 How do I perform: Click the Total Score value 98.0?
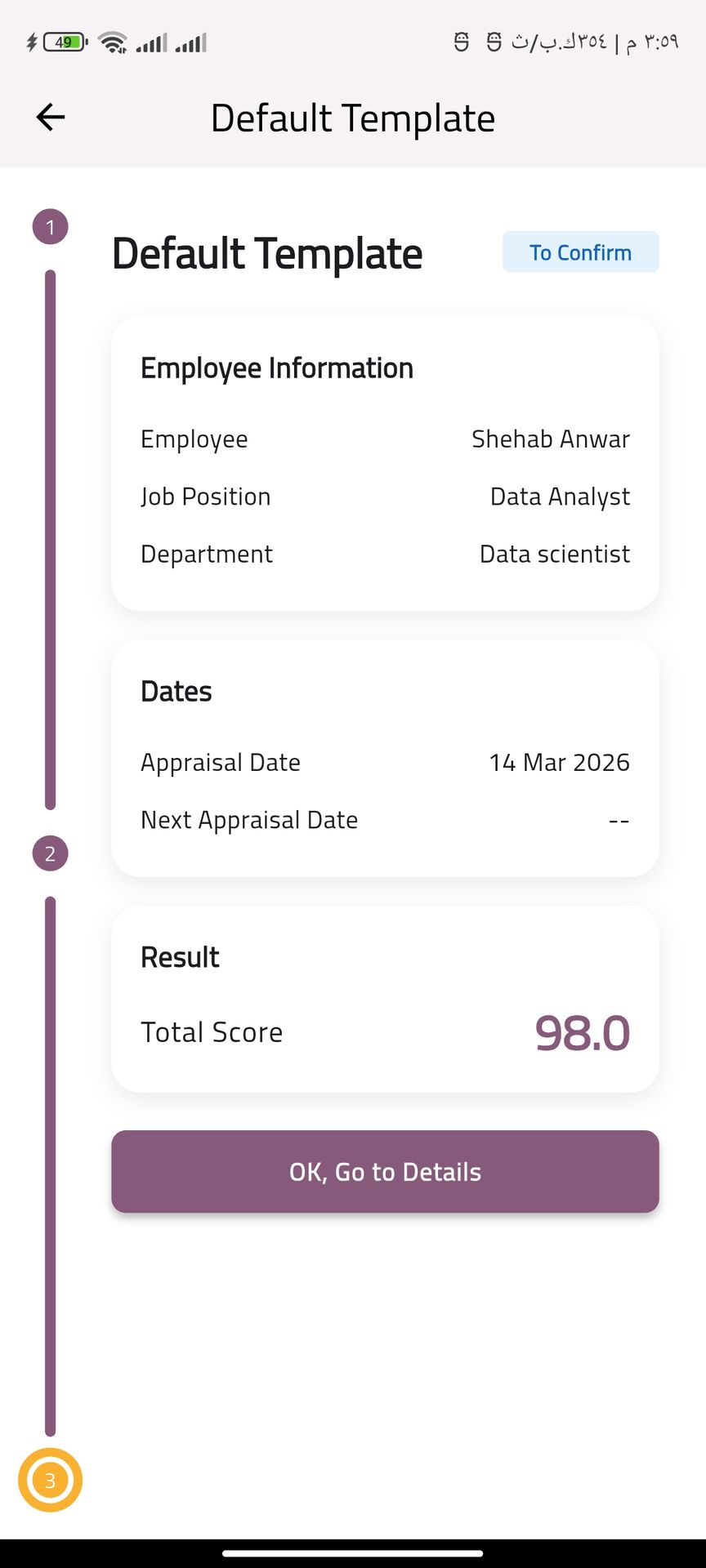pos(582,1032)
